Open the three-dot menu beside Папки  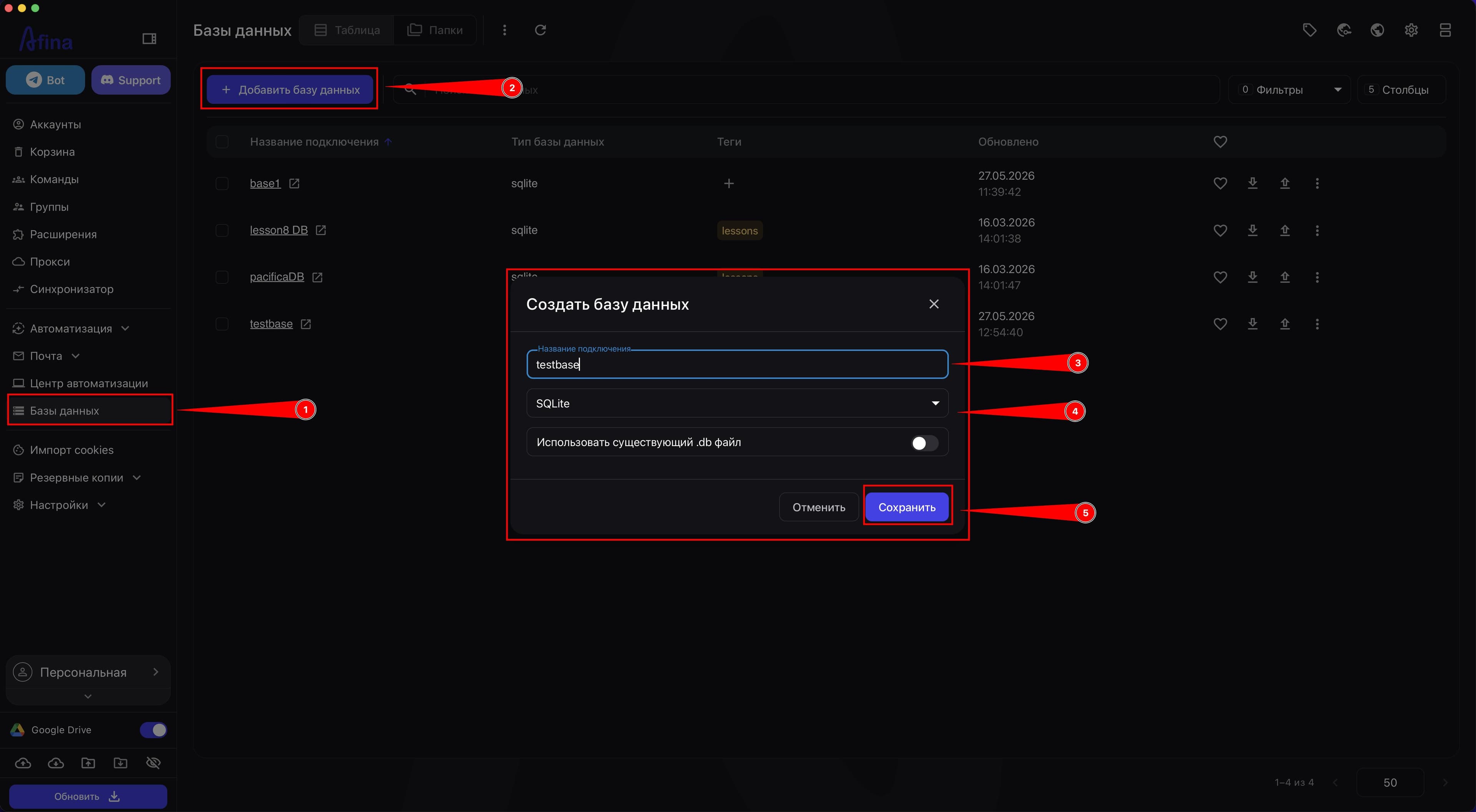point(504,30)
